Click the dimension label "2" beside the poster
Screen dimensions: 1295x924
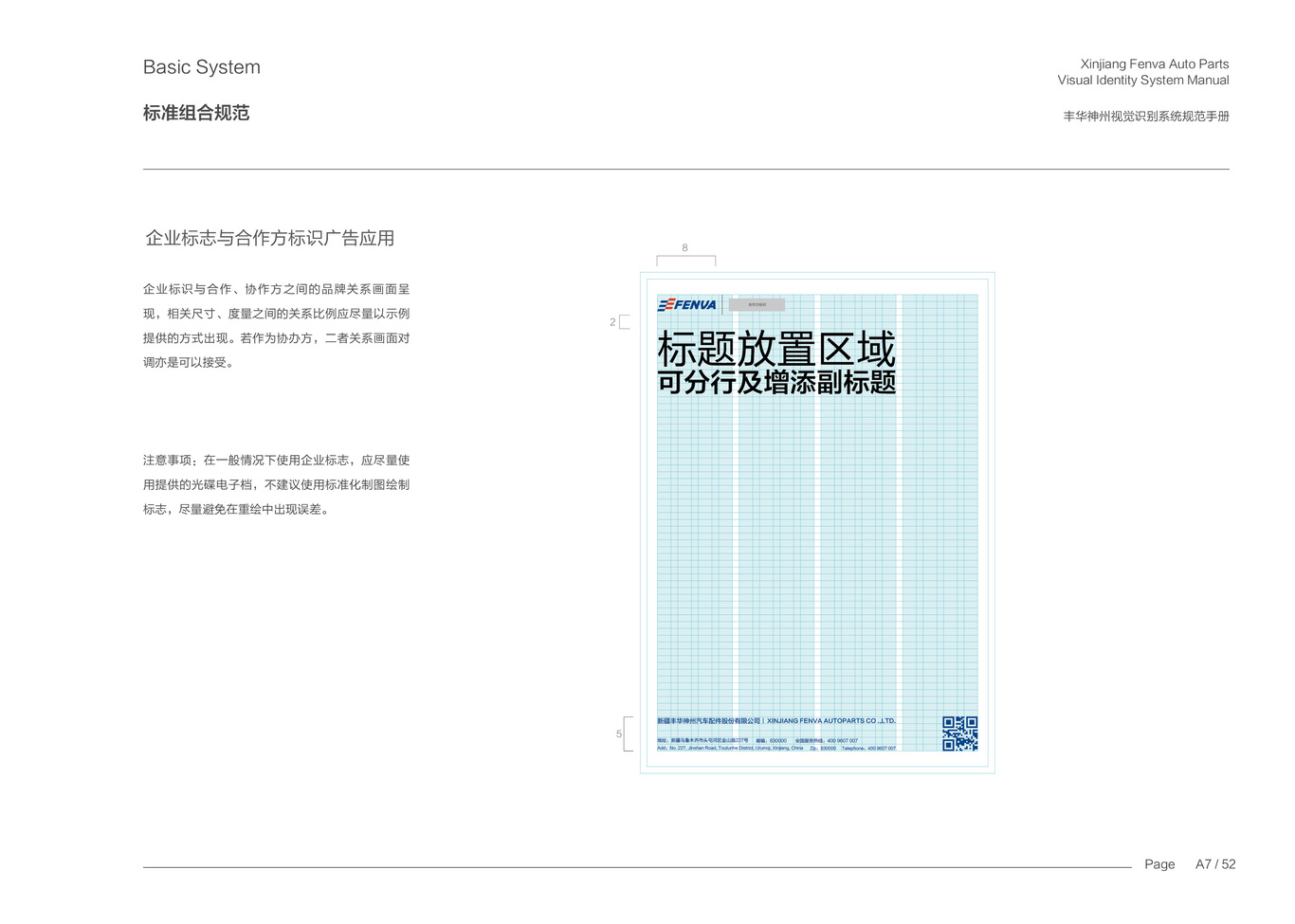[612, 322]
